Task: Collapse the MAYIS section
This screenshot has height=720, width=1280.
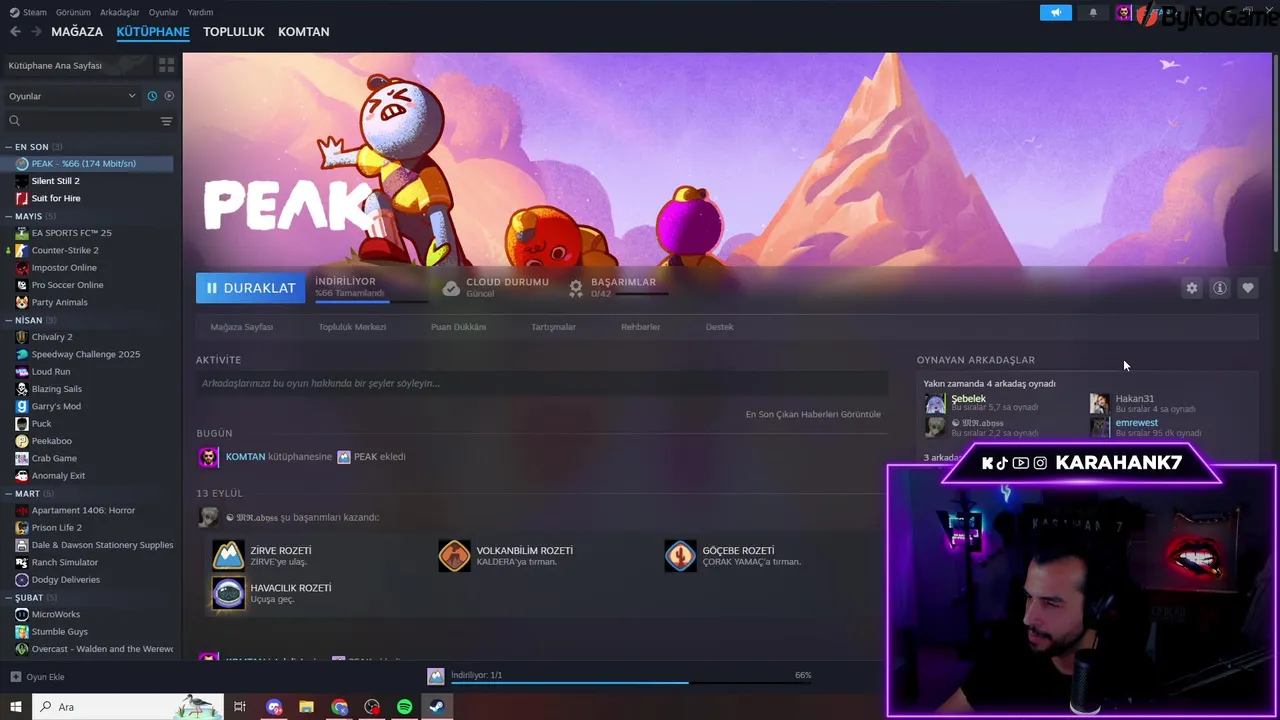Action: click(28, 216)
